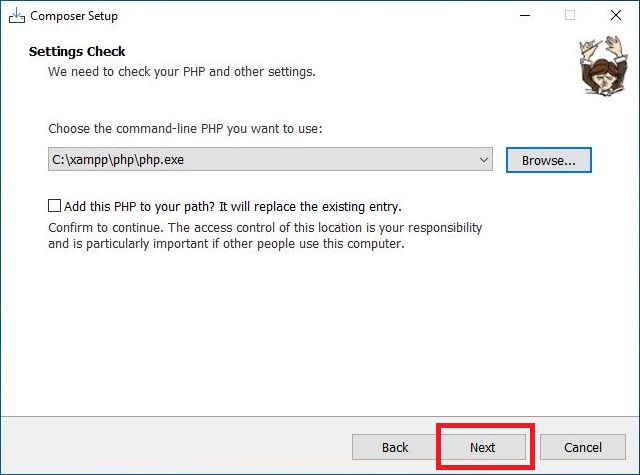Enable the 'Add this PHP to your path' checkbox

click(x=55, y=206)
